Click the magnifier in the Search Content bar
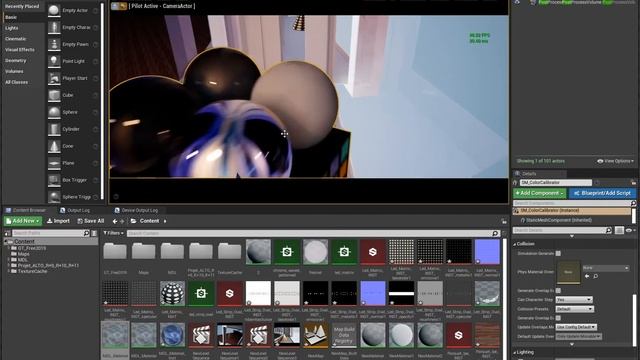This screenshot has height=360, width=640. click(495, 233)
